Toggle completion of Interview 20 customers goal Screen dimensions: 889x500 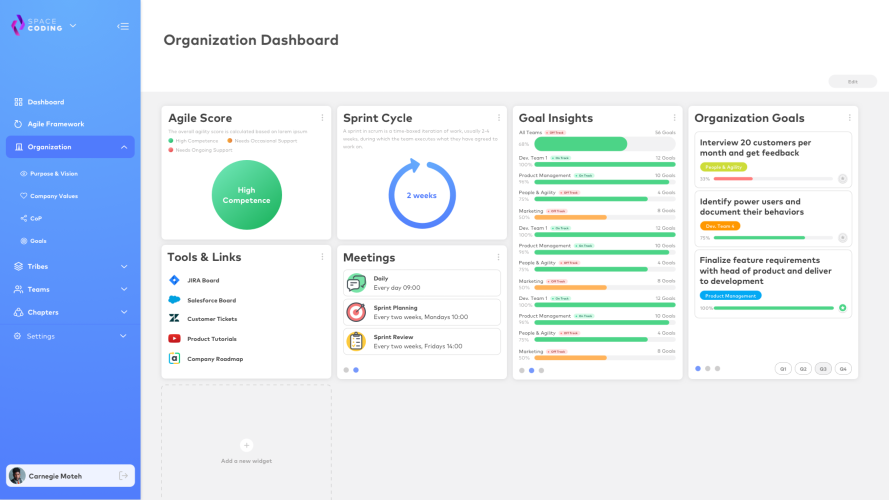pyautogui.click(x=843, y=179)
